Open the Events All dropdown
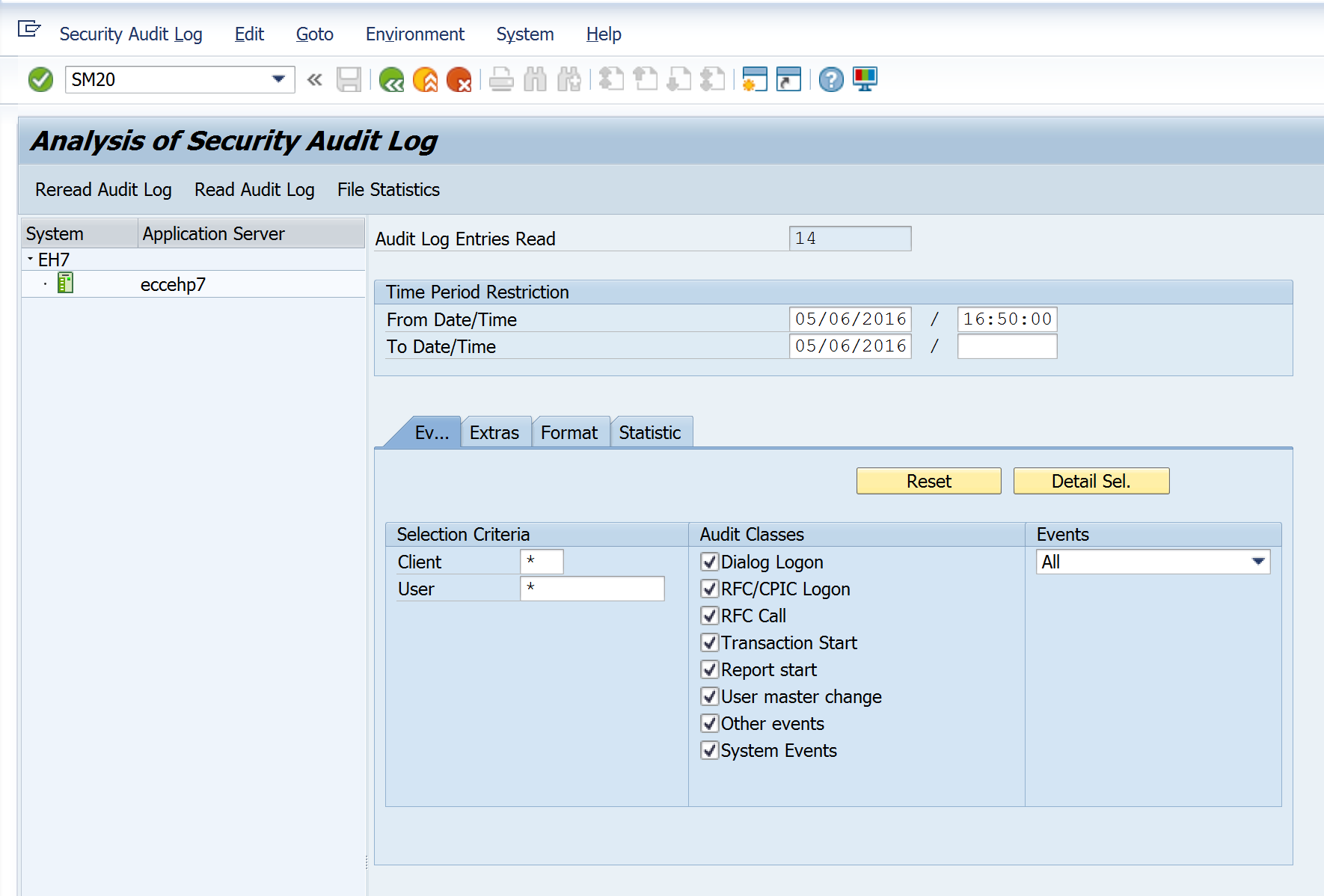The width and height of the screenshot is (1324, 896). point(1258,562)
